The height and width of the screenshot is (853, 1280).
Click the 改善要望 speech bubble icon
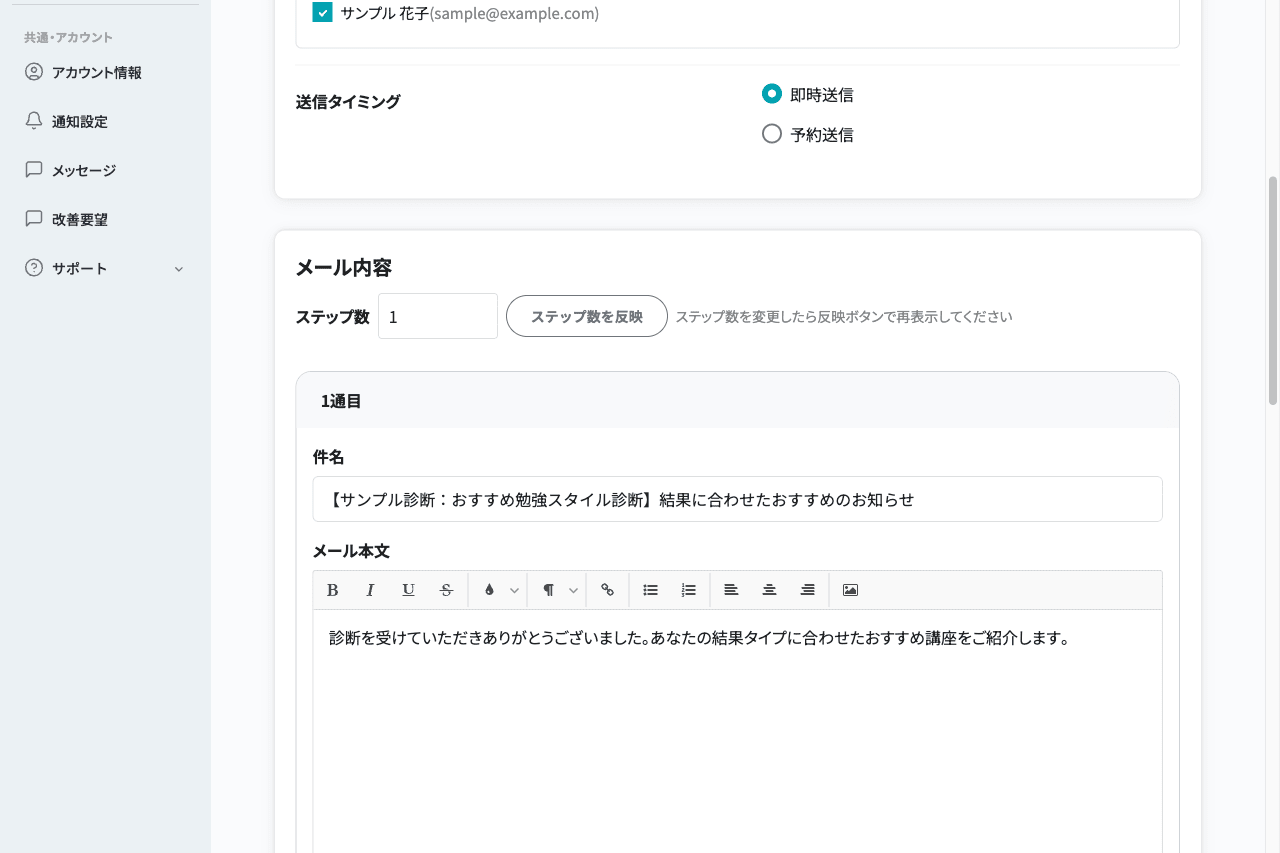click(x=34, y=219)
